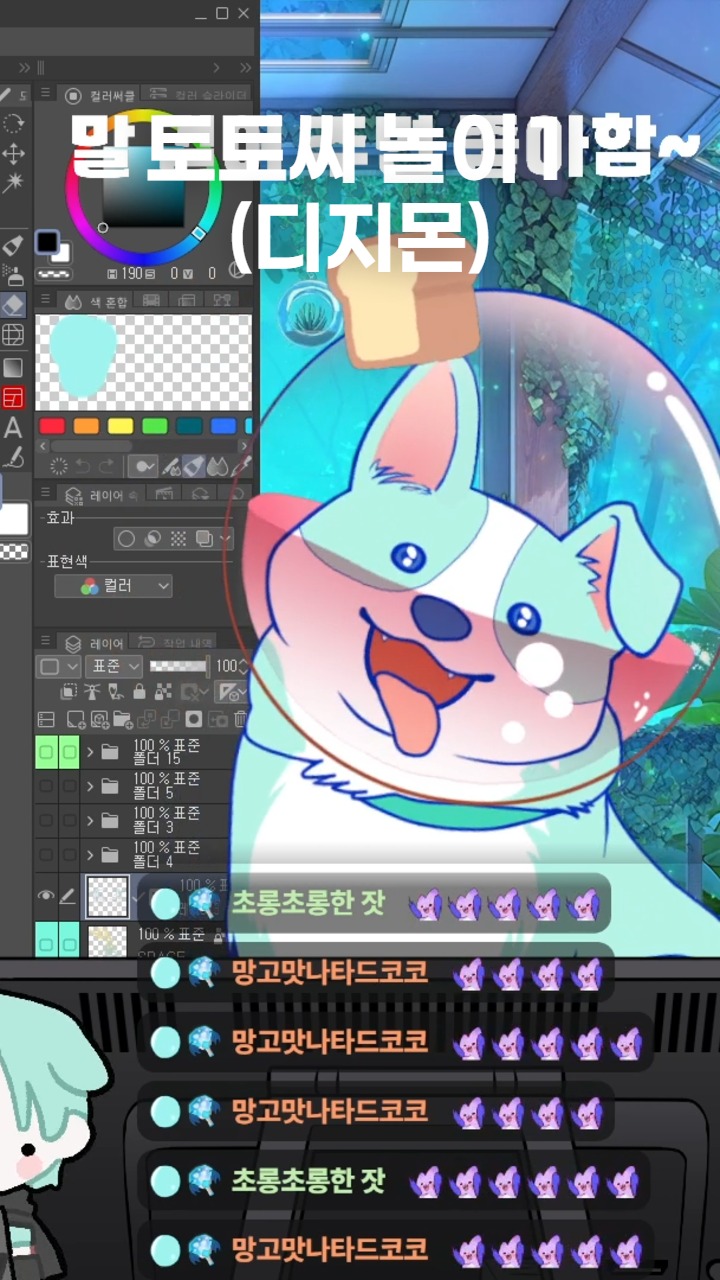Click the hue ring handle on color wheel
Screen dimensions: 720x1280
(198, 233)
